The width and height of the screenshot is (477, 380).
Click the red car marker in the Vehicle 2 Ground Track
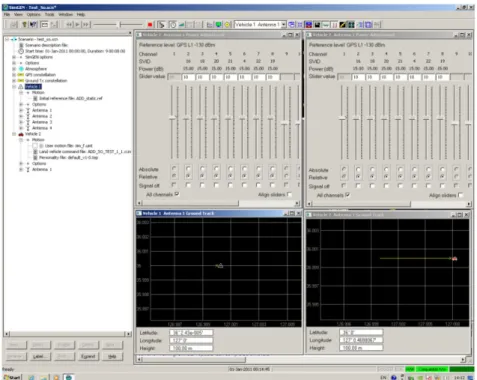pos(454,258)
